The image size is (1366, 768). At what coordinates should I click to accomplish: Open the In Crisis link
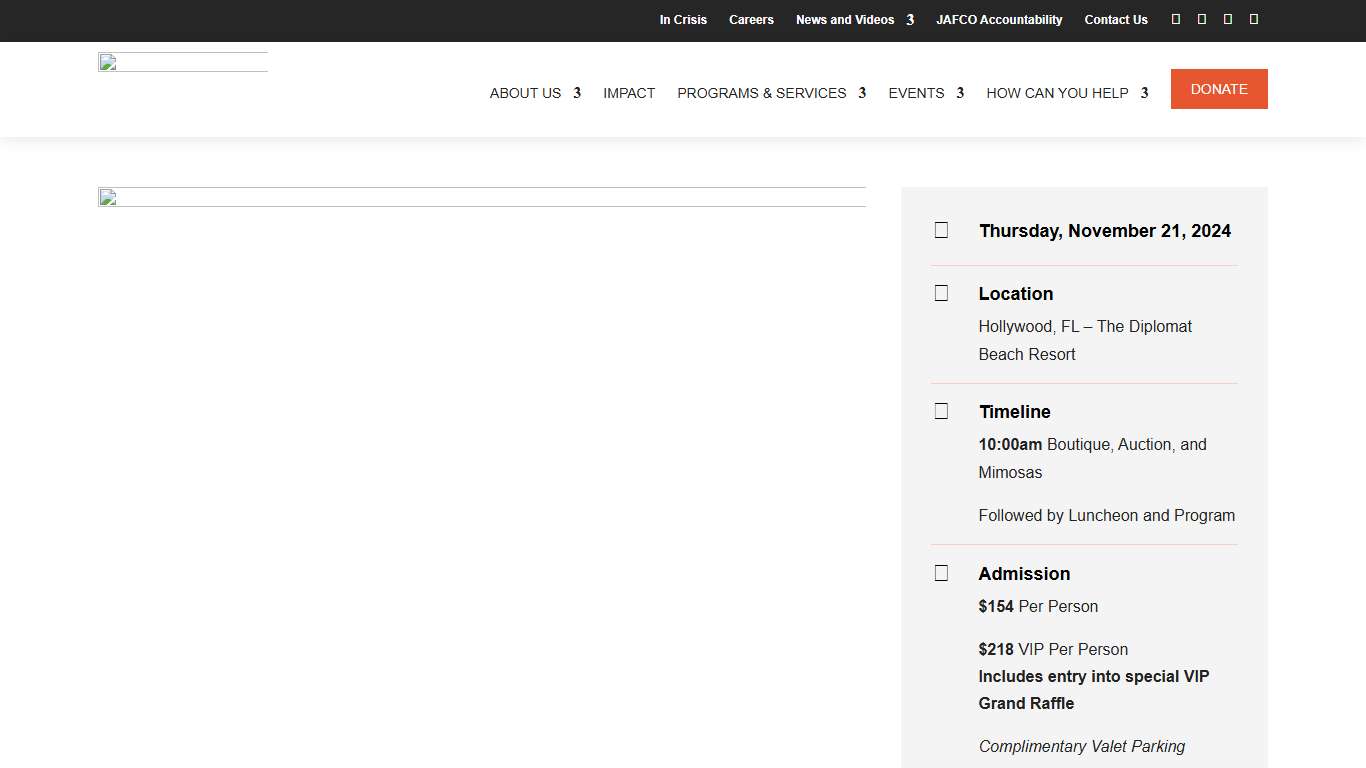(x=683, y=20)
